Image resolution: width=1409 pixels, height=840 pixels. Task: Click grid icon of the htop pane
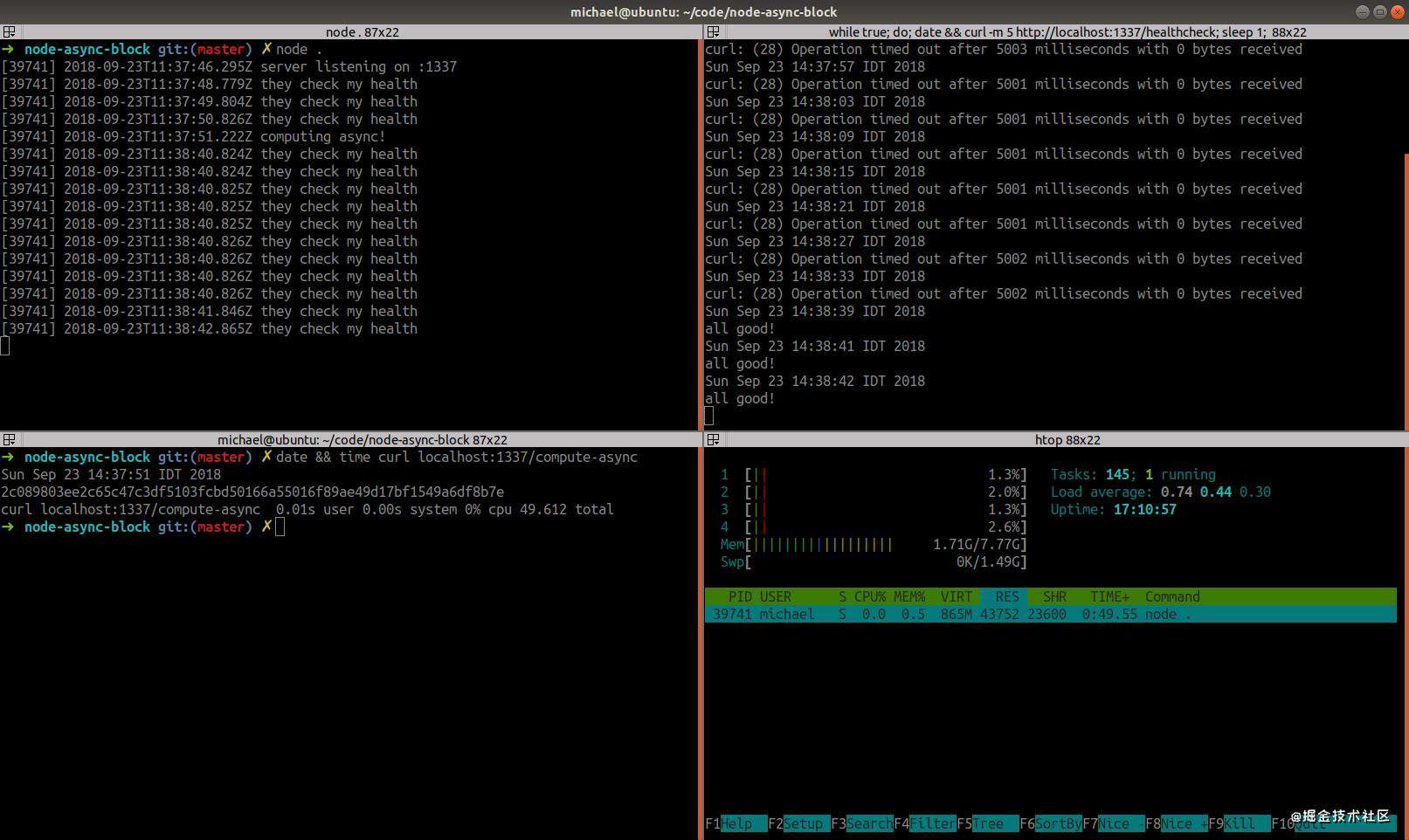click(x=713, y=439)
